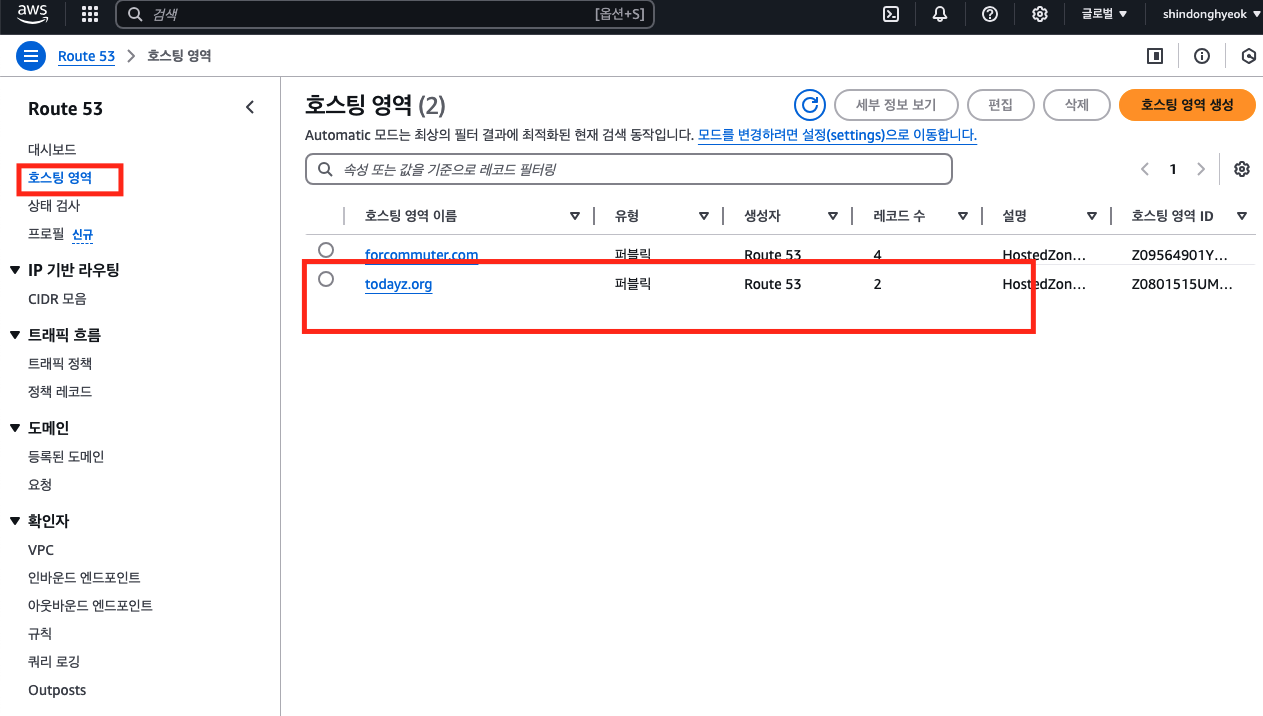Focus the record filter search field

[x=628, y=169]
